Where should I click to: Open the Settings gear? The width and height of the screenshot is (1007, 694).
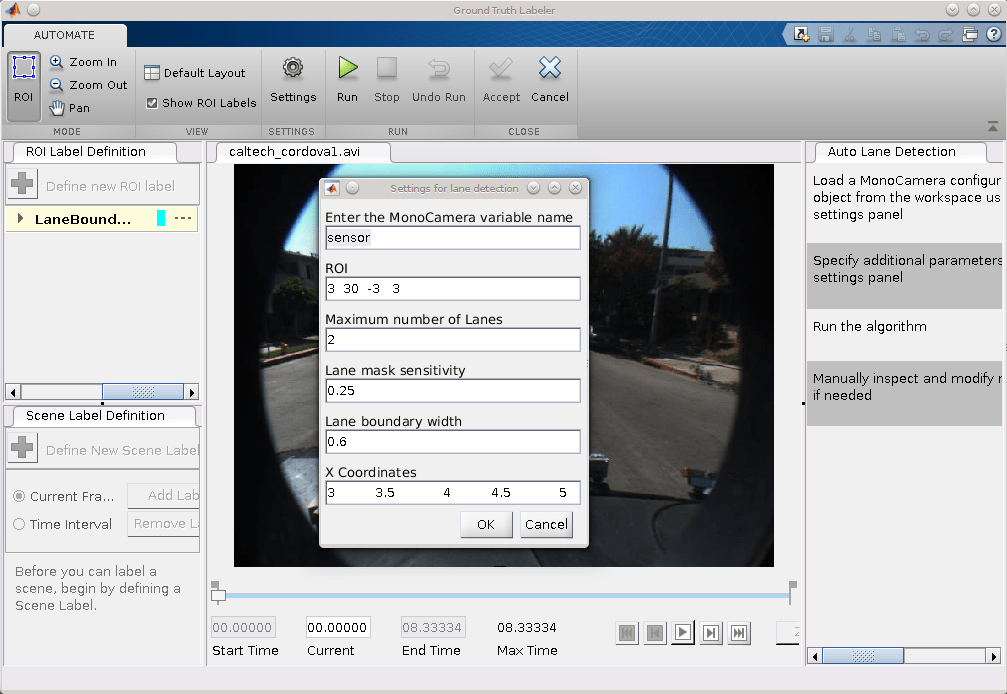tap(292, 80)
